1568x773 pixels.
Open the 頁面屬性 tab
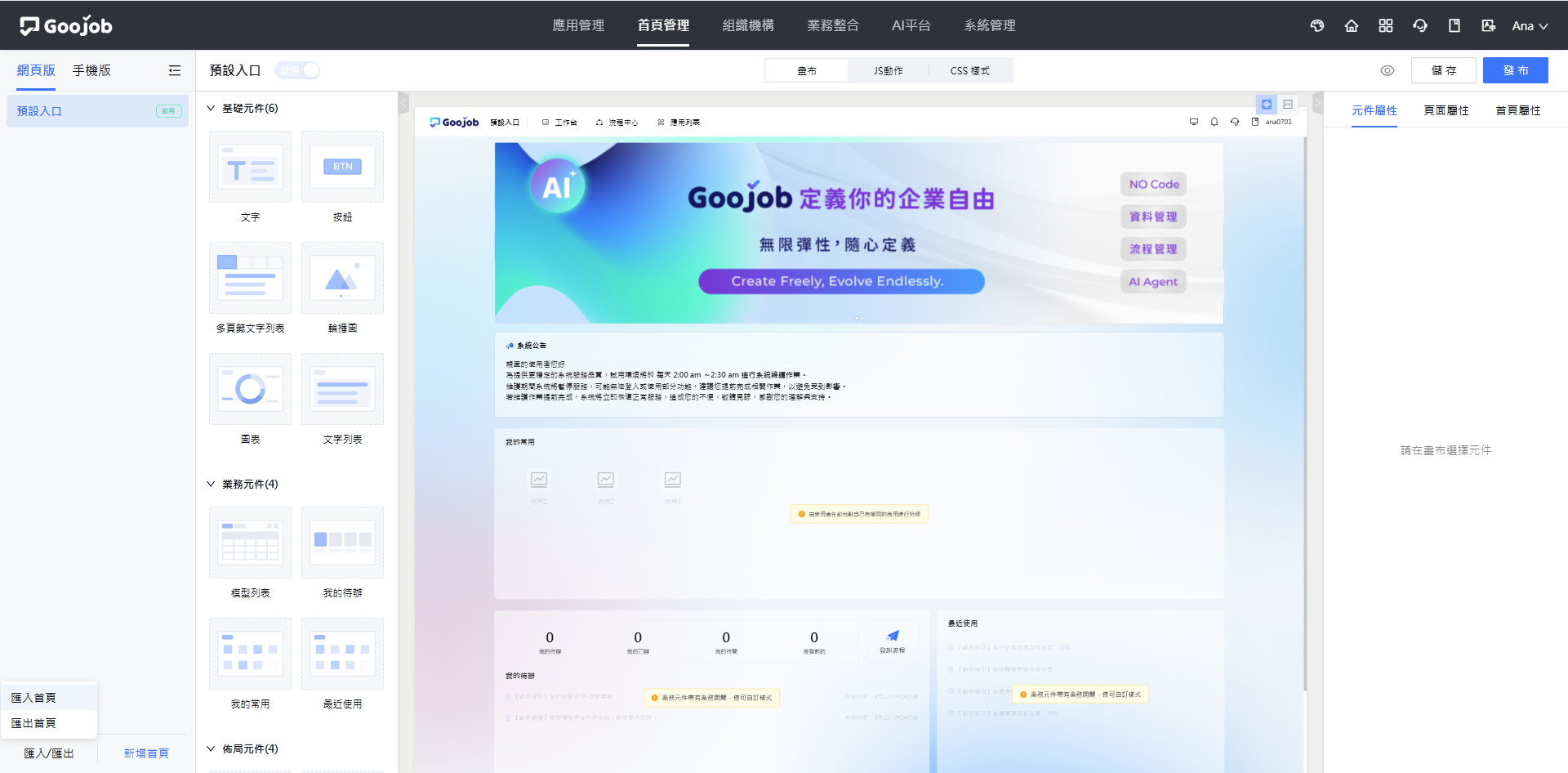tap(1446, 110)
